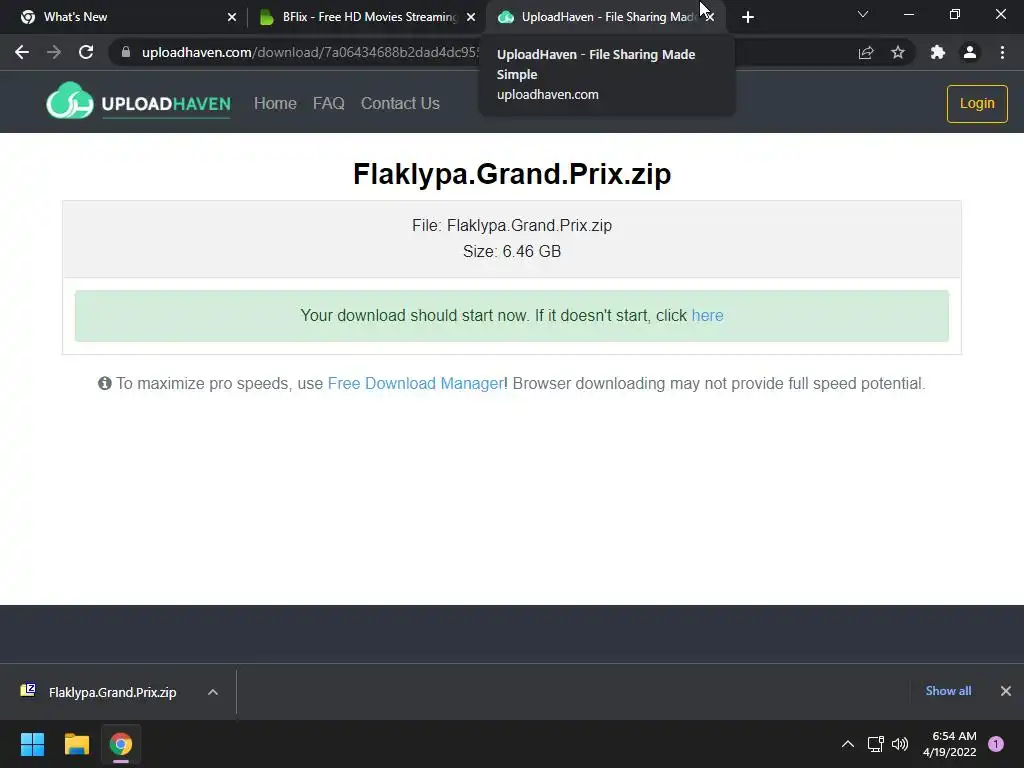Open the notification badge in the tray
Viewport: 1024px width, 768px height.
tap(996, 744)
